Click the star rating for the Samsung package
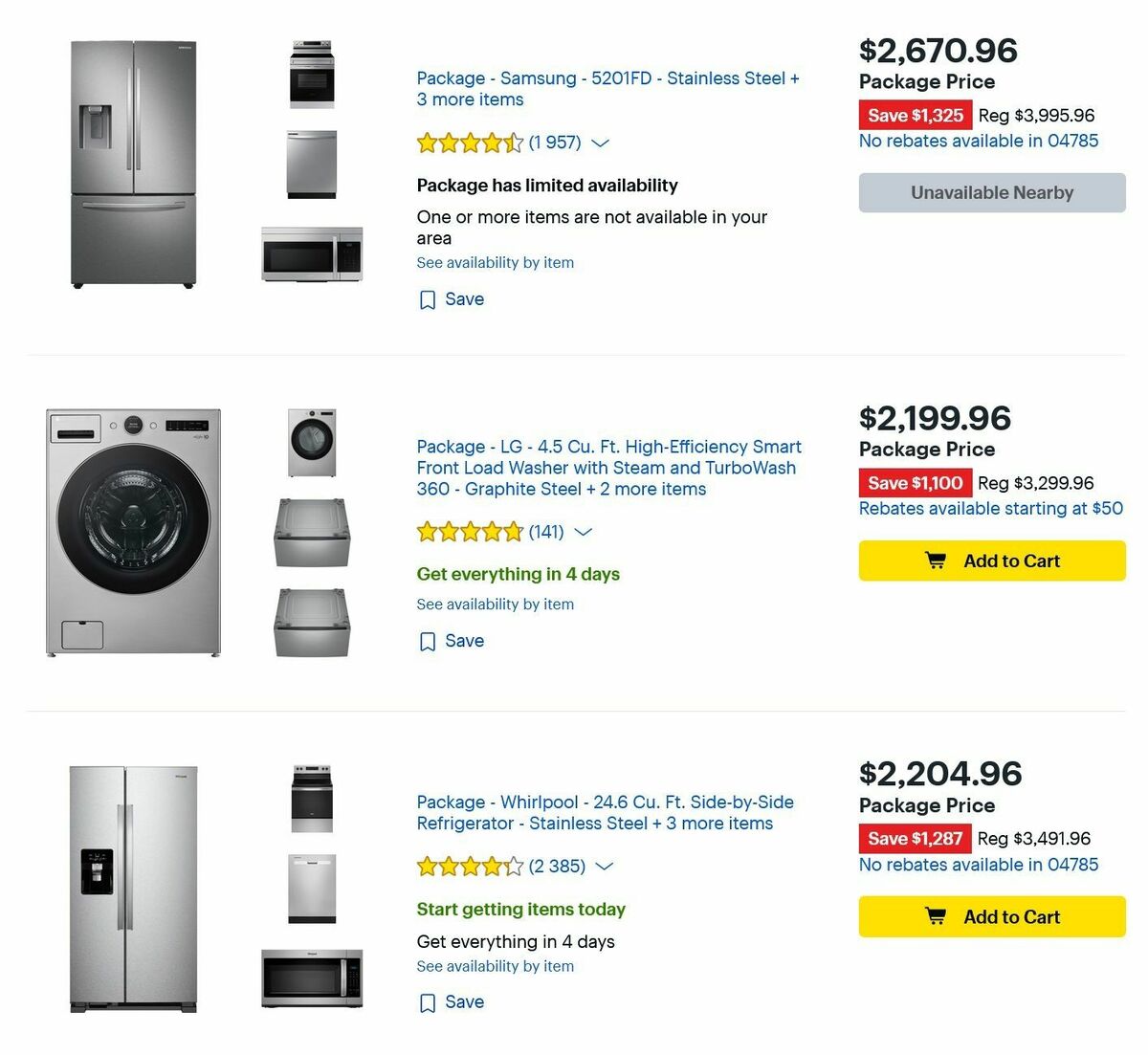This screenshot has height=1055, width=1148. tap(471, 143)
